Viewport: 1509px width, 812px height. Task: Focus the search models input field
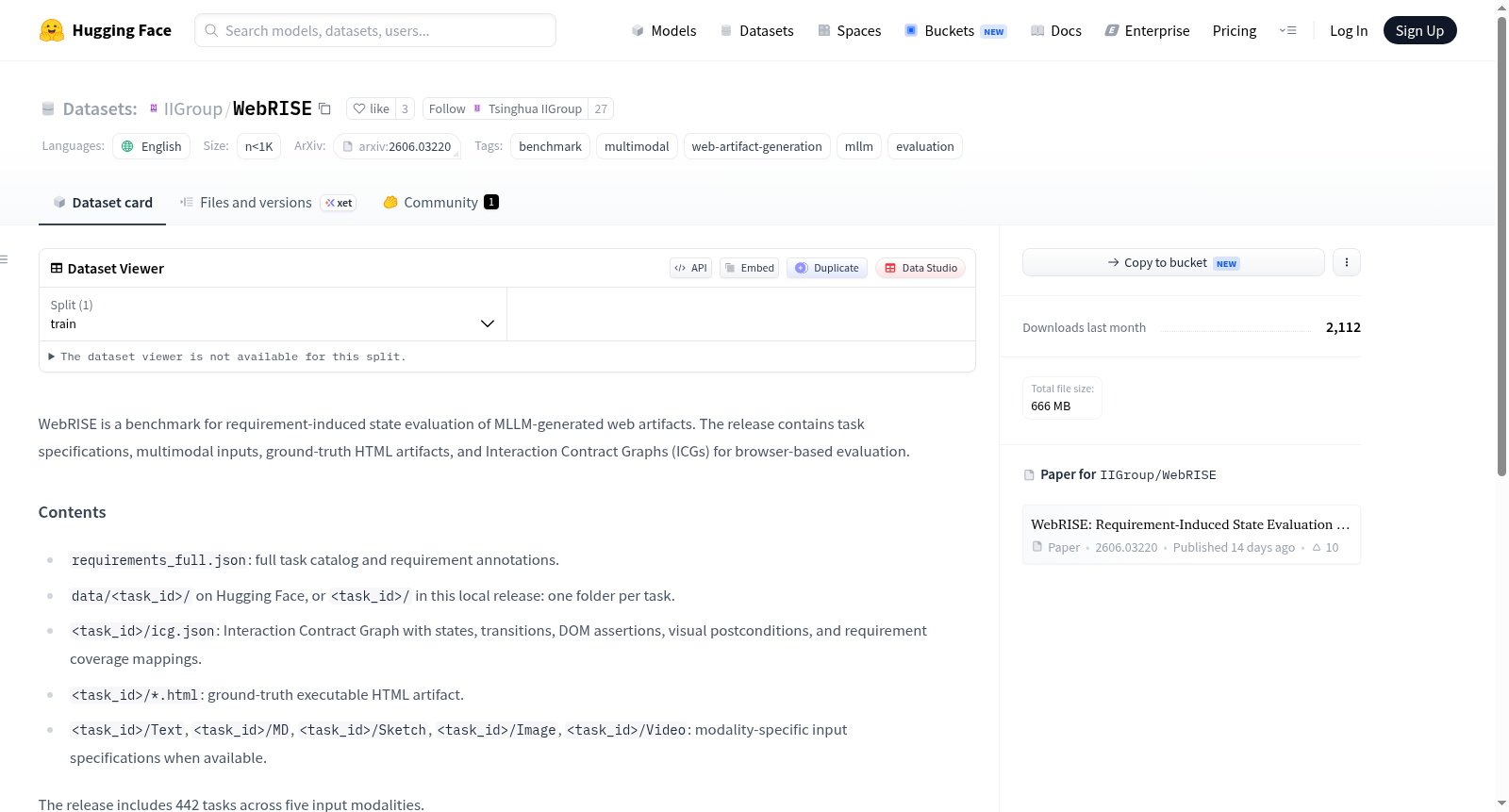click(x=375, y=30)
